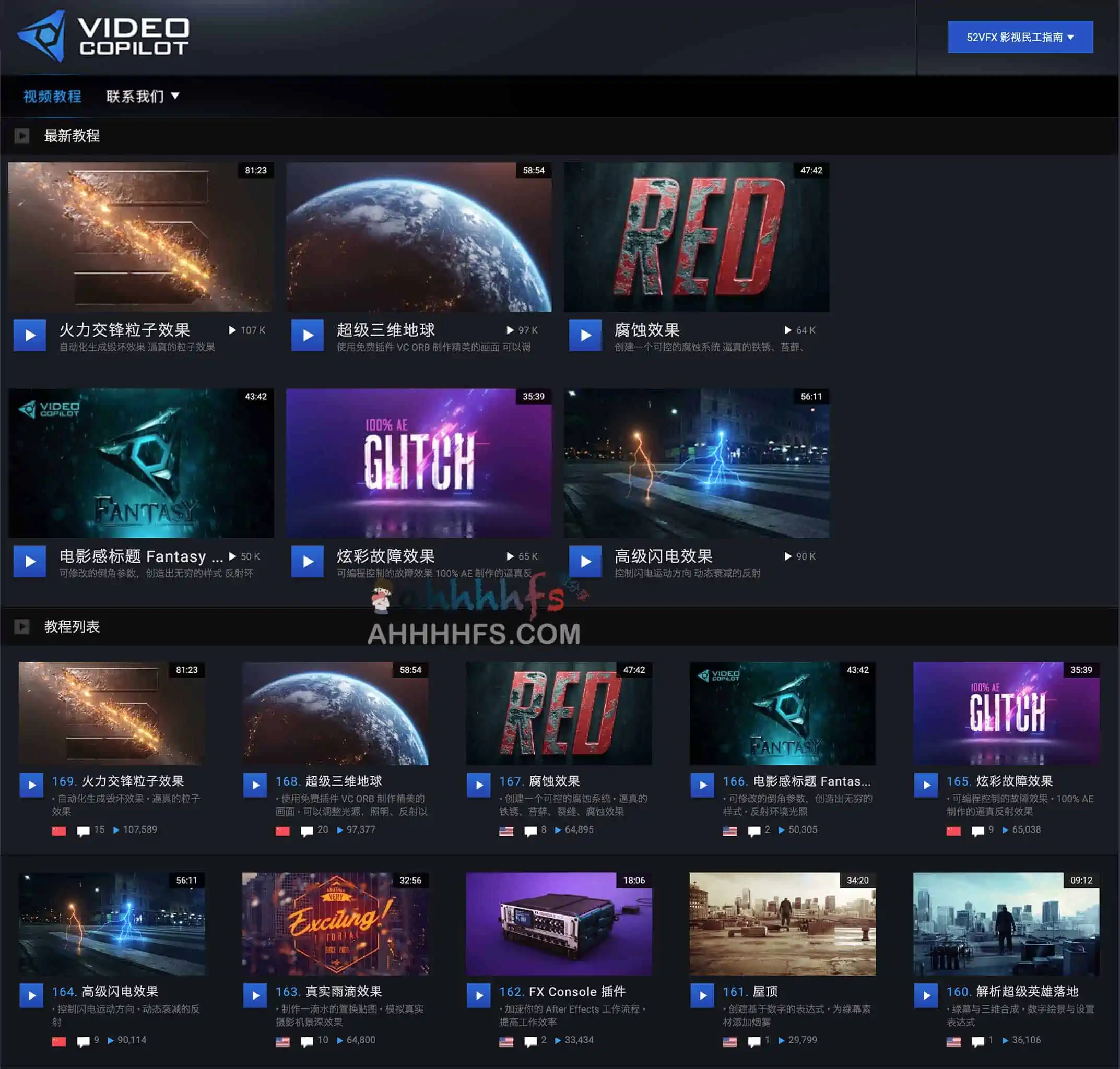This screenshot has width=1120, height=1069.
Task: Click the comment icon on 超级三维地球 entry
Action: 308,829
